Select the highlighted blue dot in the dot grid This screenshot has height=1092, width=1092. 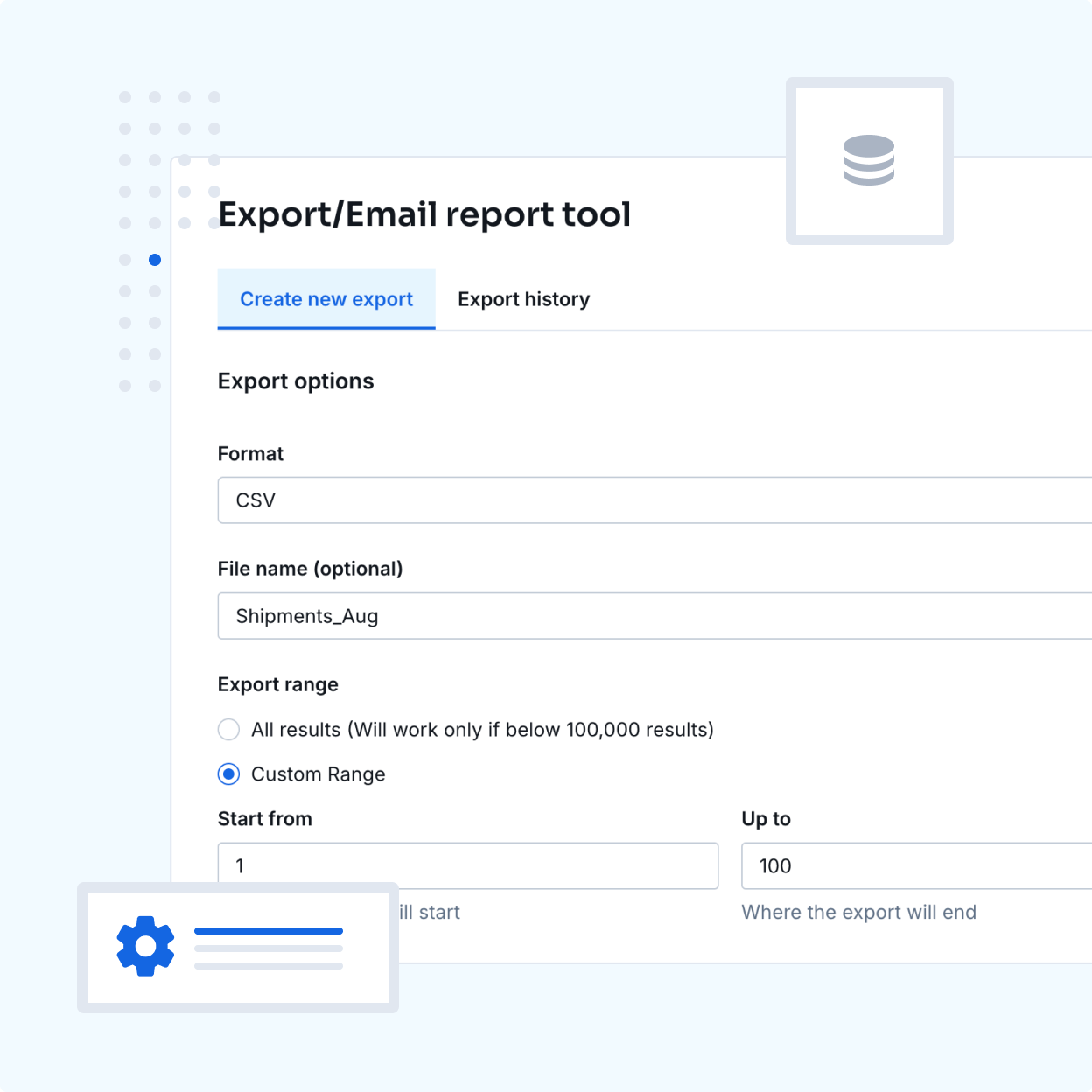pyautogui.click(x=155, y=260)
